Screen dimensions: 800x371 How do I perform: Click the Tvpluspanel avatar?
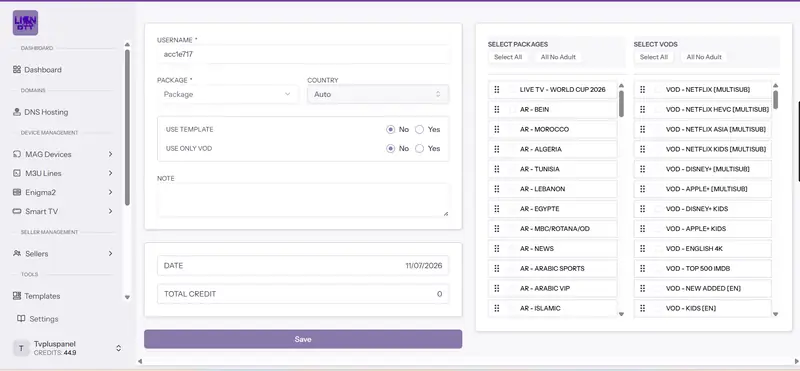[21, 349]
